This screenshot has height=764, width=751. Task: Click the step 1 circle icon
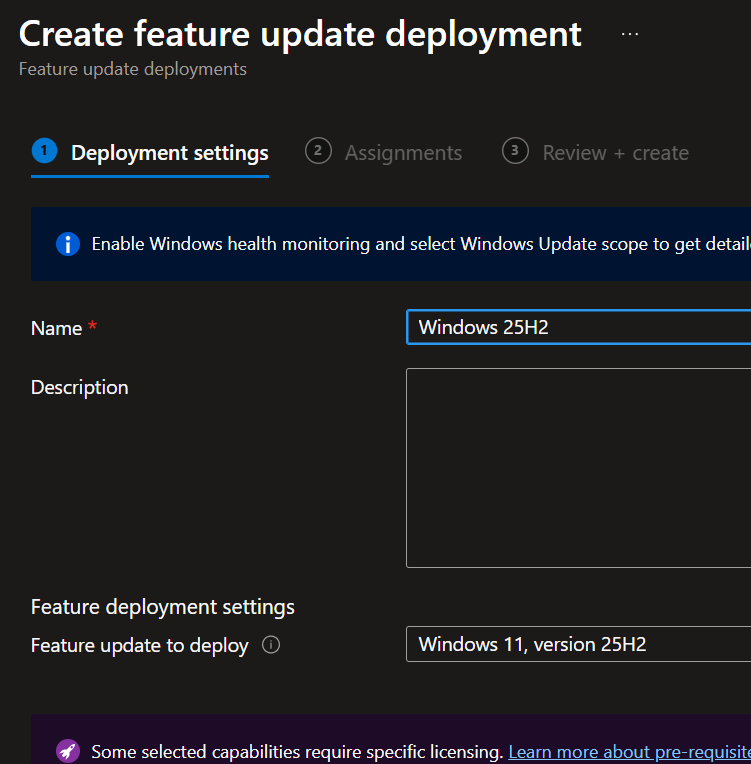[x=44, y=151]
